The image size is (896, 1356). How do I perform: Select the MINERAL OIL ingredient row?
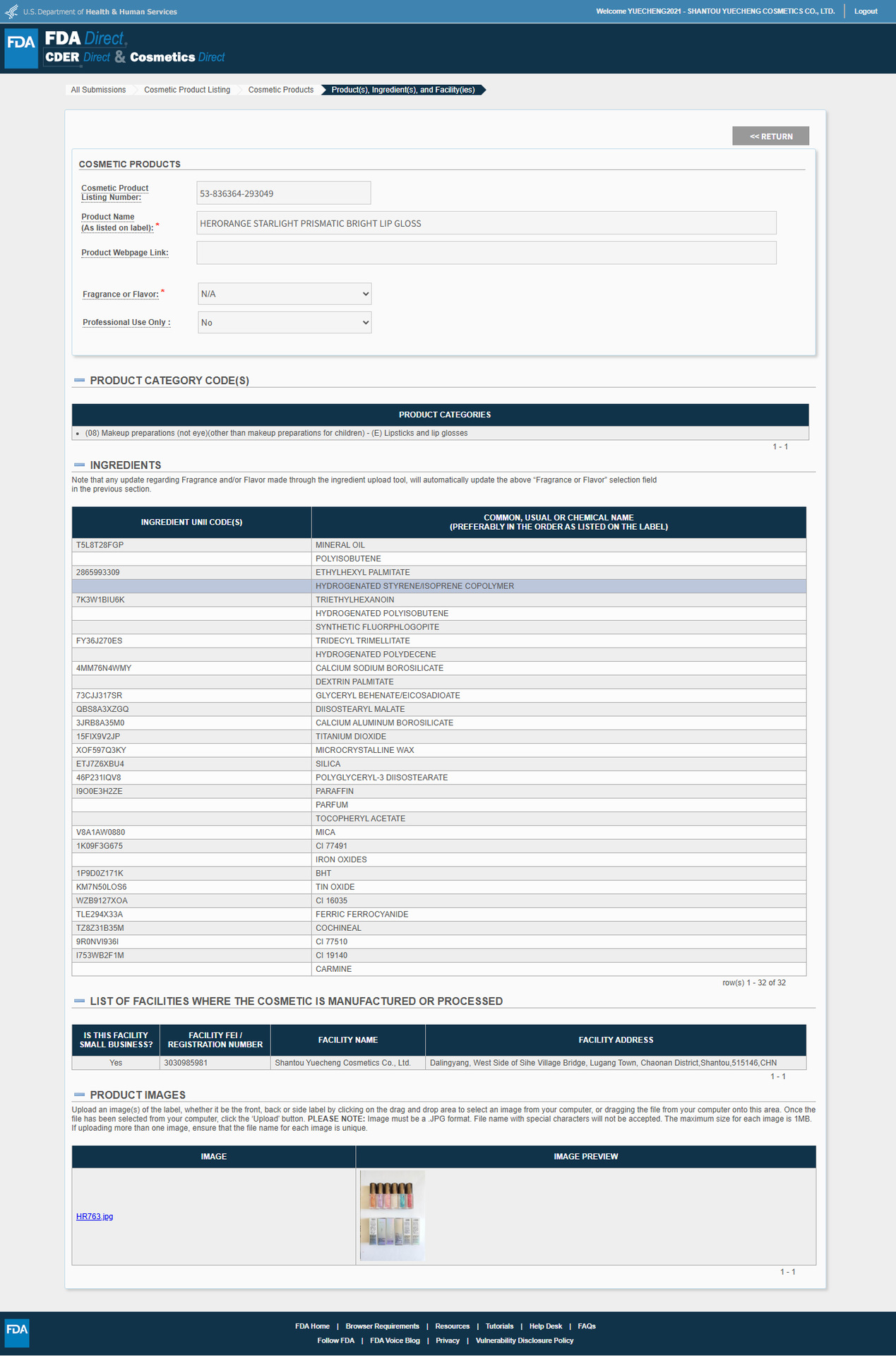click(x=438, y=545)
